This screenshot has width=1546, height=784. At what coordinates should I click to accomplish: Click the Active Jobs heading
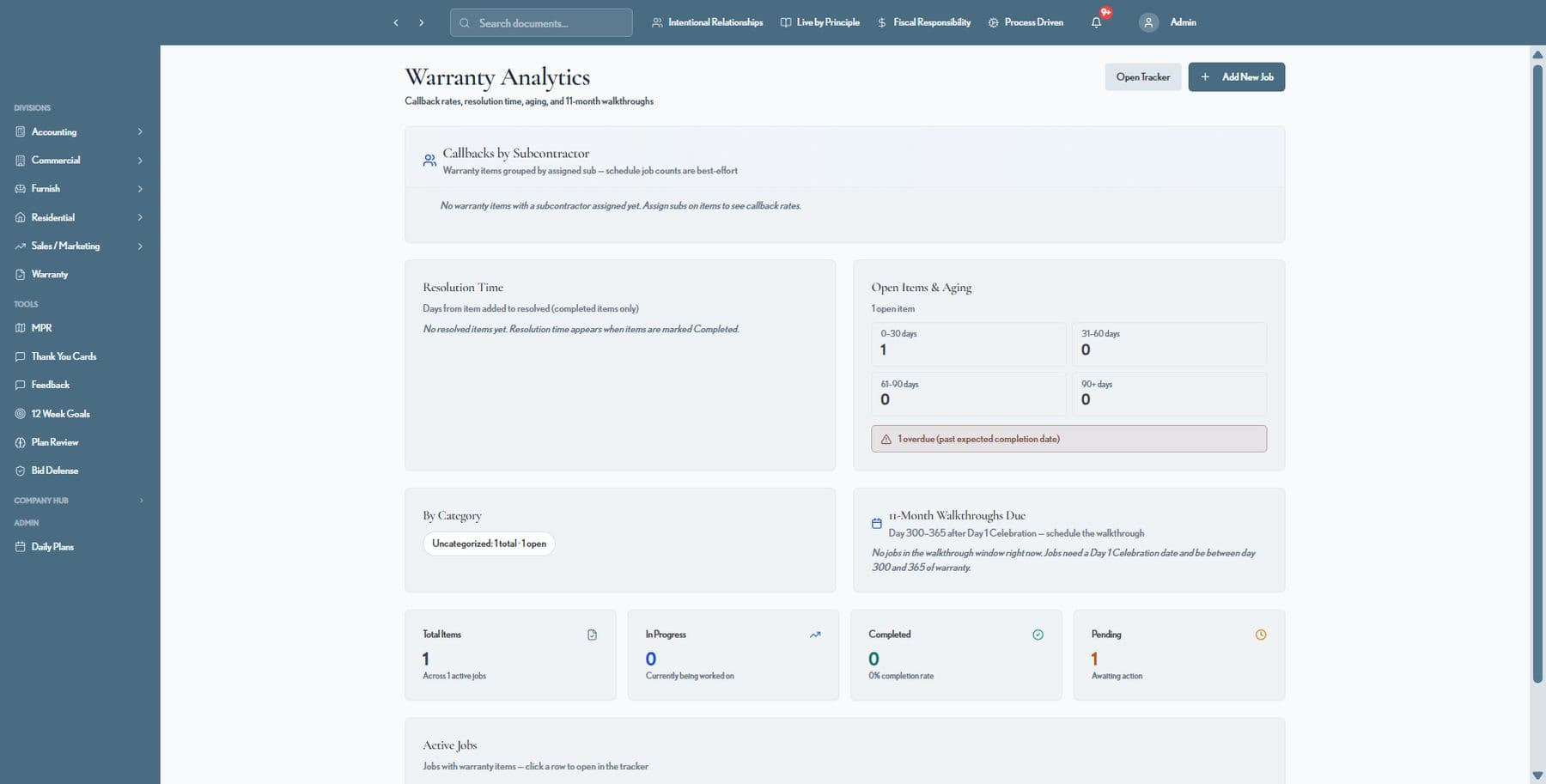449,745
